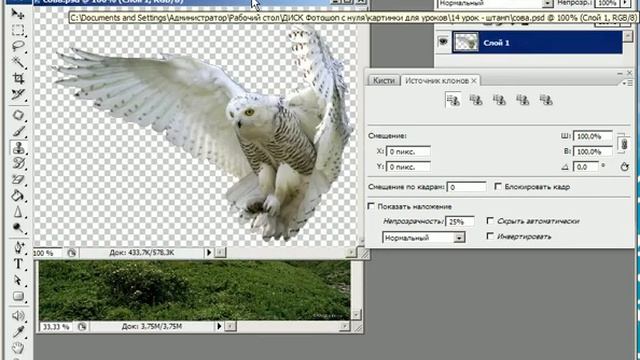Select the Rectangular Marquee tool
The image size is (640, 360).
click(18, 30)
